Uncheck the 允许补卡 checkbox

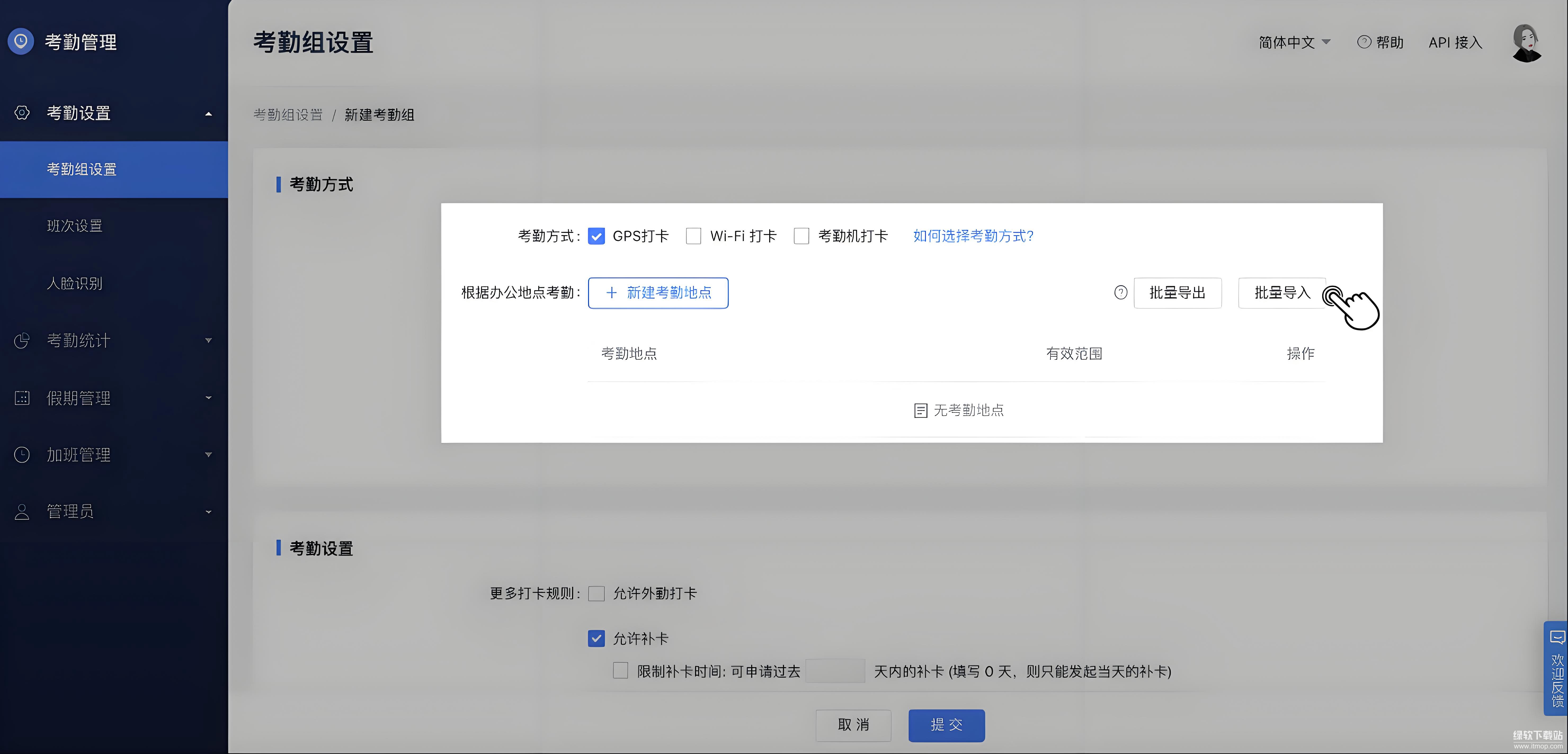[596, 638]
